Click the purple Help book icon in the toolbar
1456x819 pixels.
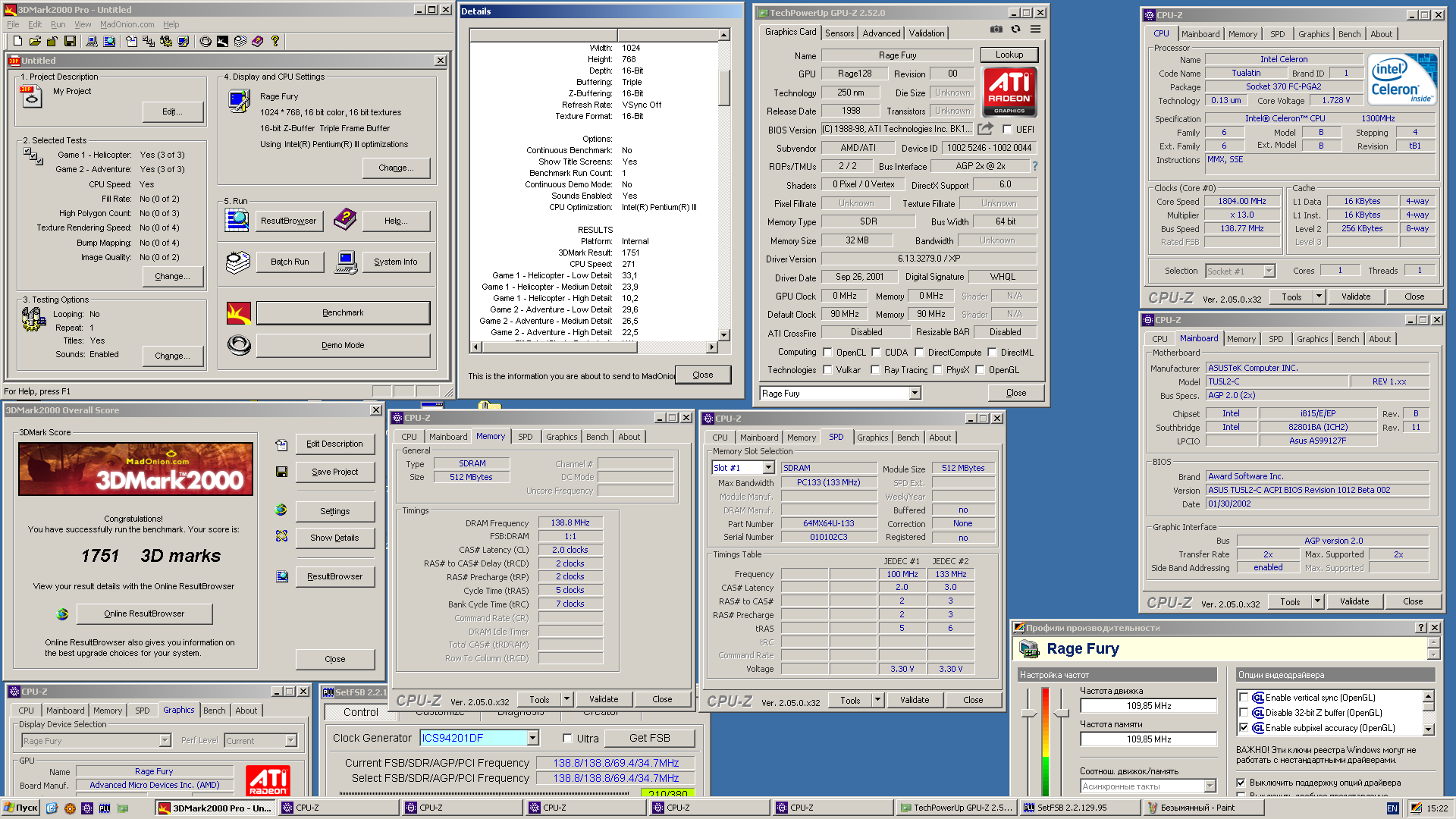tap(257, 41)
